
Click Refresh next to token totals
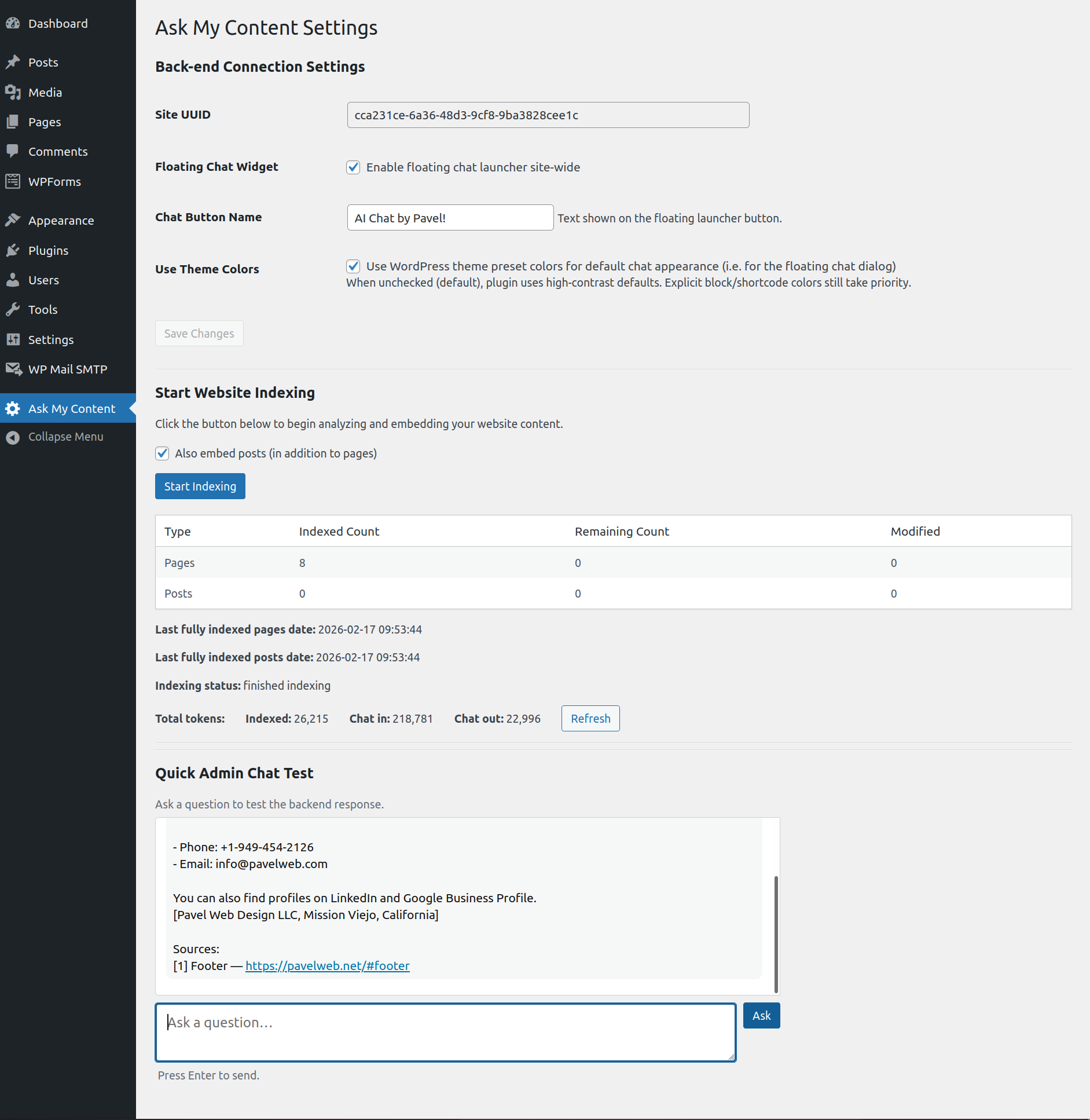tap(590, 719)
